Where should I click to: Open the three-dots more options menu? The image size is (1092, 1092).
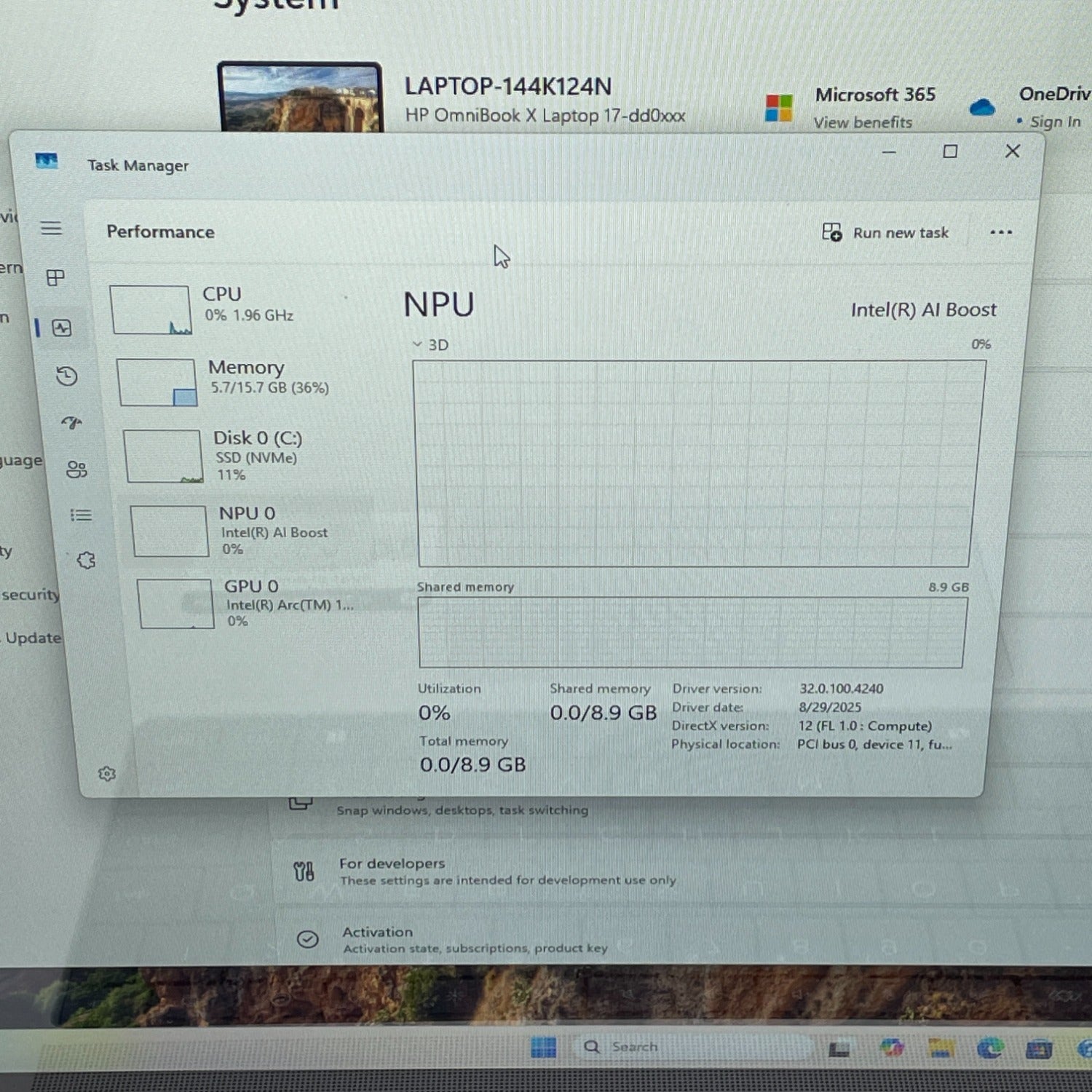coord(1001,233)
